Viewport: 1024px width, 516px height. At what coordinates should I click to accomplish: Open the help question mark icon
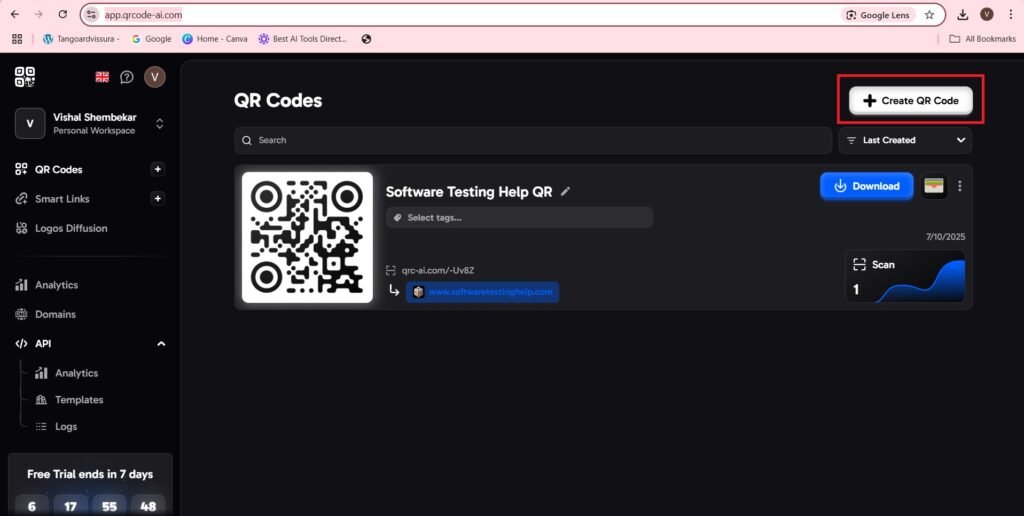point(127,77)
